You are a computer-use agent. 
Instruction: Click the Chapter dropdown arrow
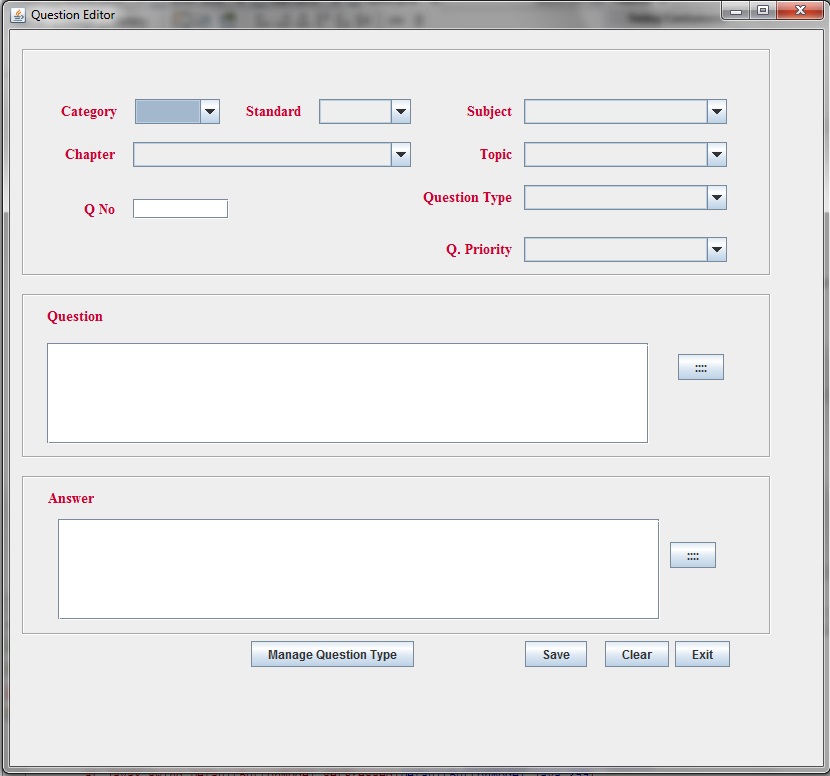tap(400, 154)
